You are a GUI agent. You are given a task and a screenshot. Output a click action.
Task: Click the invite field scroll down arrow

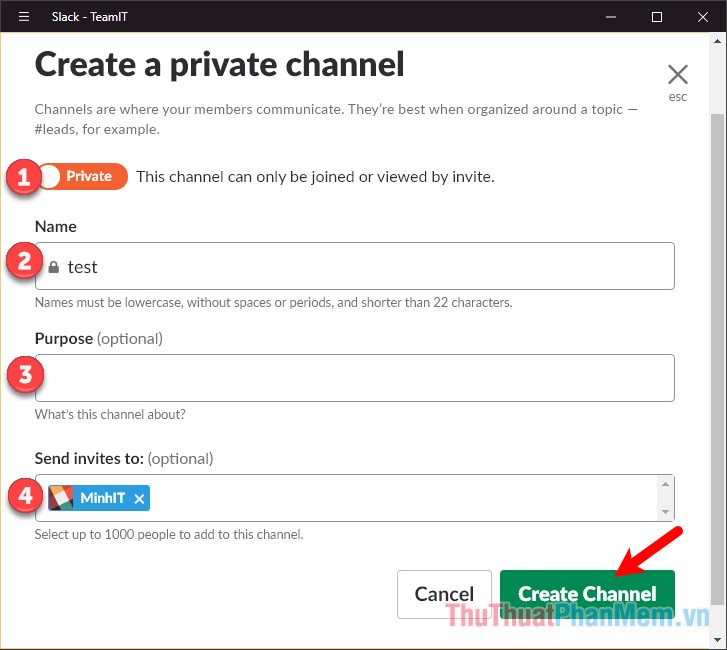coord(665,512)
